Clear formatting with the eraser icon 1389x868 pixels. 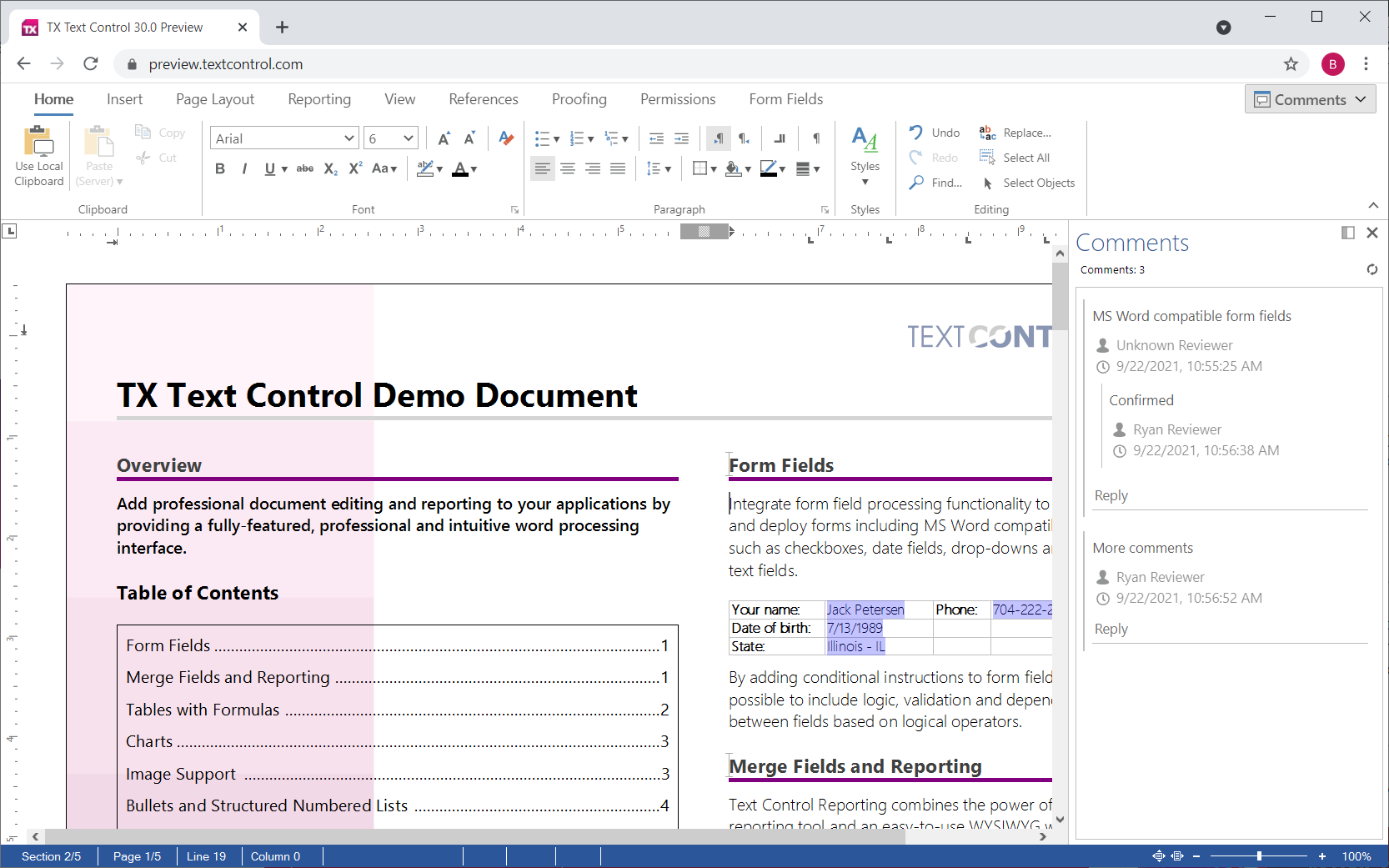pos(506,138)
